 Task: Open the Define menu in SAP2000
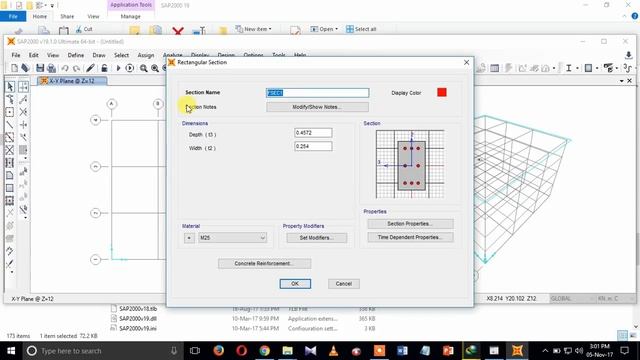tap(76, 55)
